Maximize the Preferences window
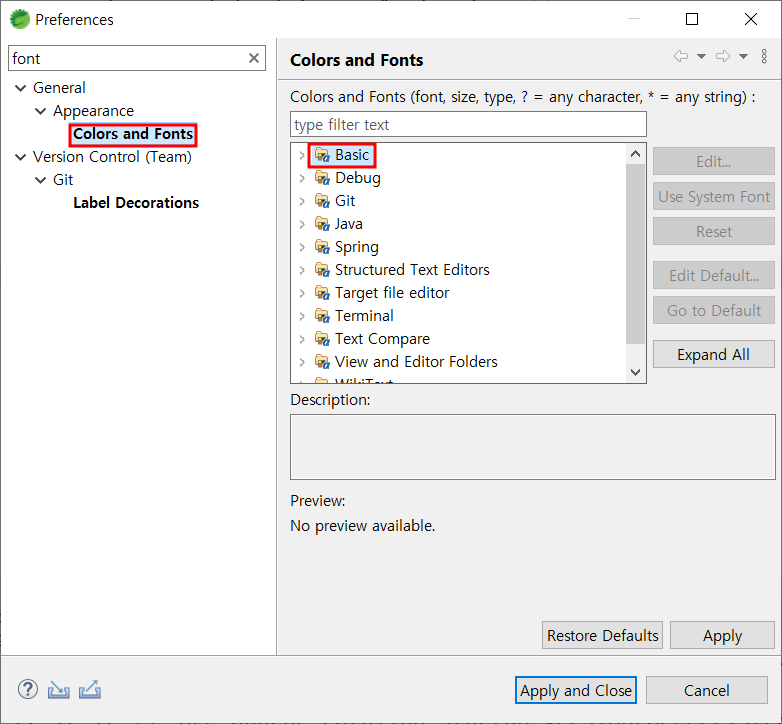Screen dimensions: 782x724 tap(692, 19)
